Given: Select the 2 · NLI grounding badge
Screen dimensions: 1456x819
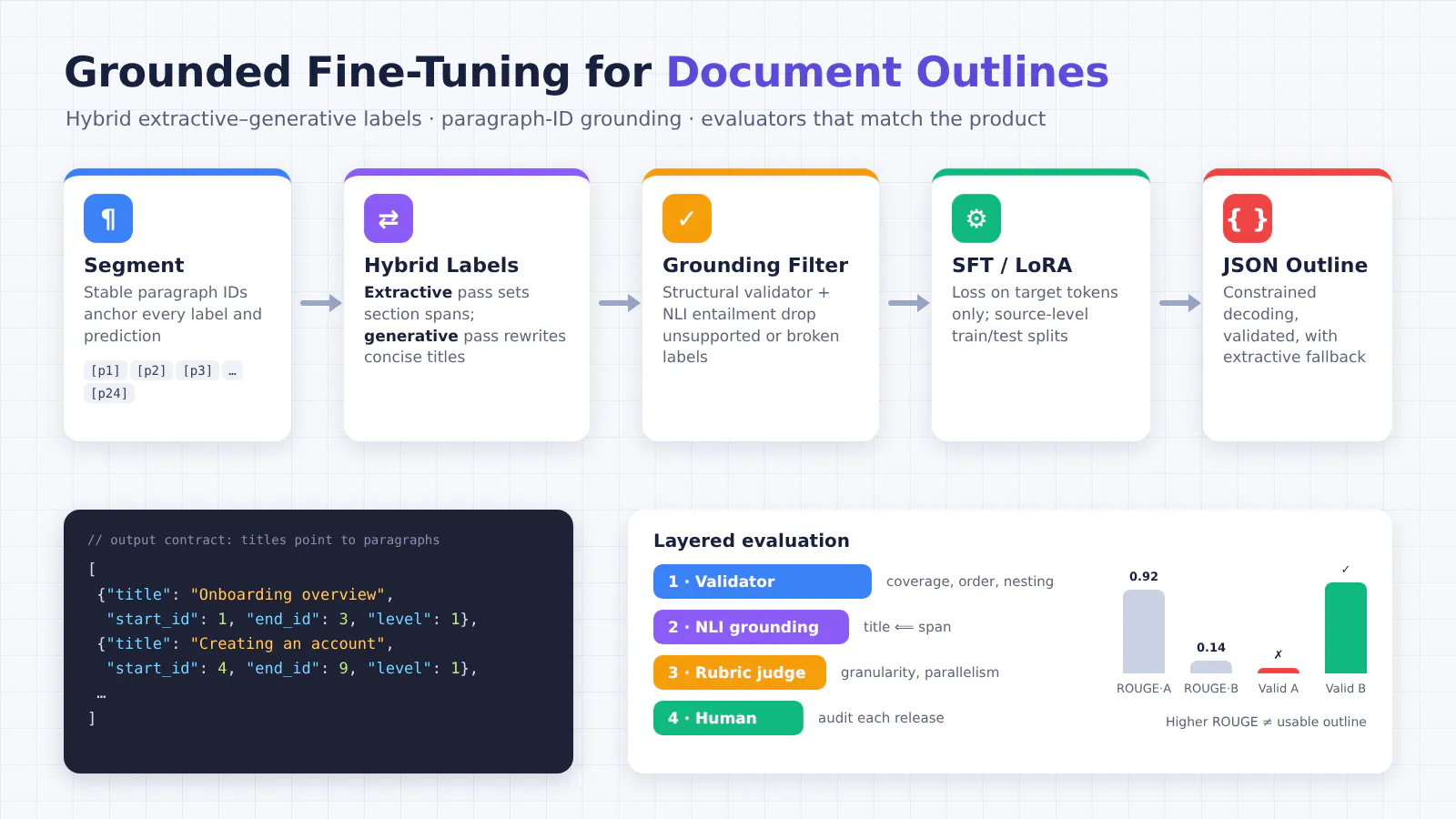Looking at the screenshot, I should (x=751, y=627).
